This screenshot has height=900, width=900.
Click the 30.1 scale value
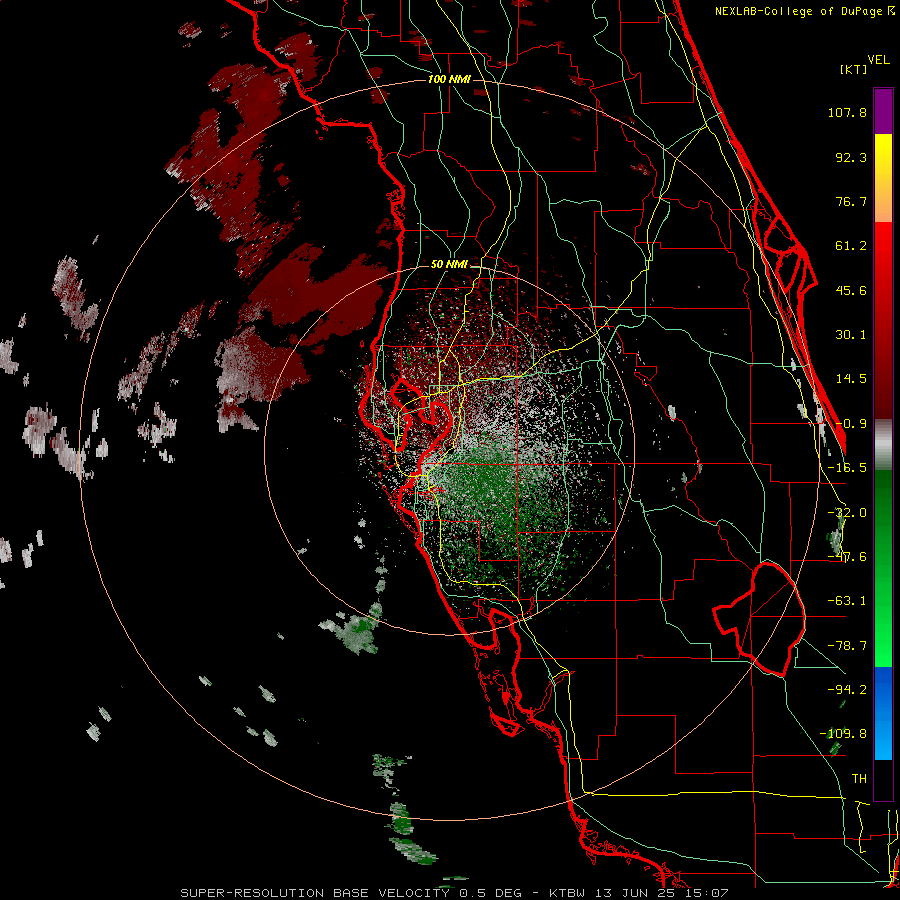851,335
